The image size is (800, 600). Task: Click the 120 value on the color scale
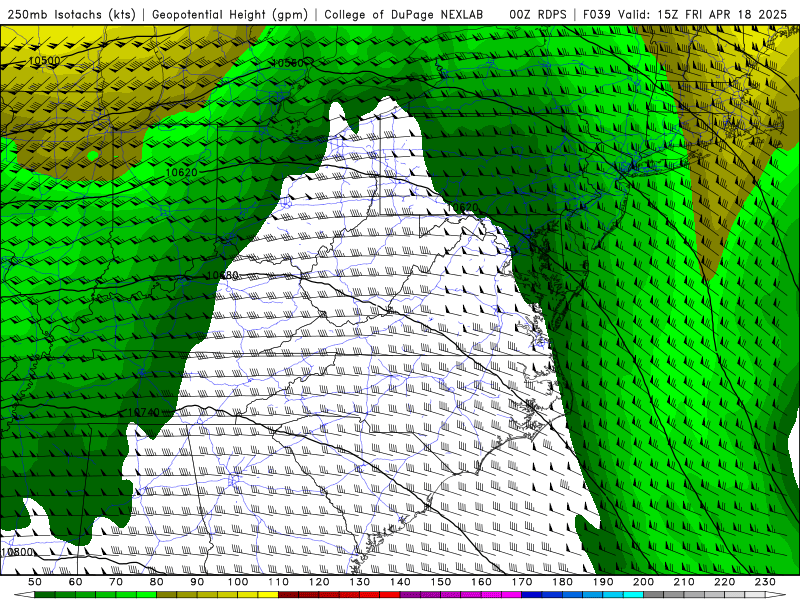click(319, 582)
